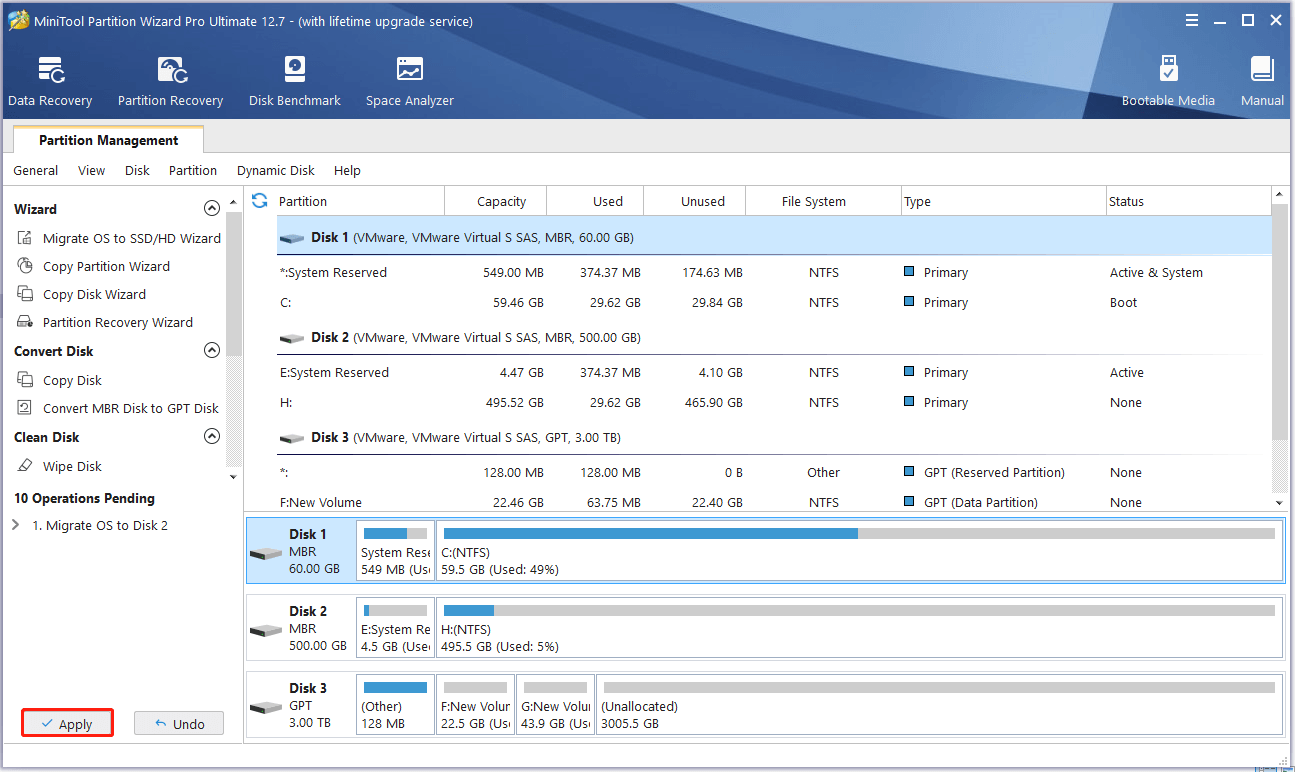The image size is (1295, 772).
Task: Click the hamburger menu icon in title bar
Action: pyautogui.click(x=1192, y=20)
